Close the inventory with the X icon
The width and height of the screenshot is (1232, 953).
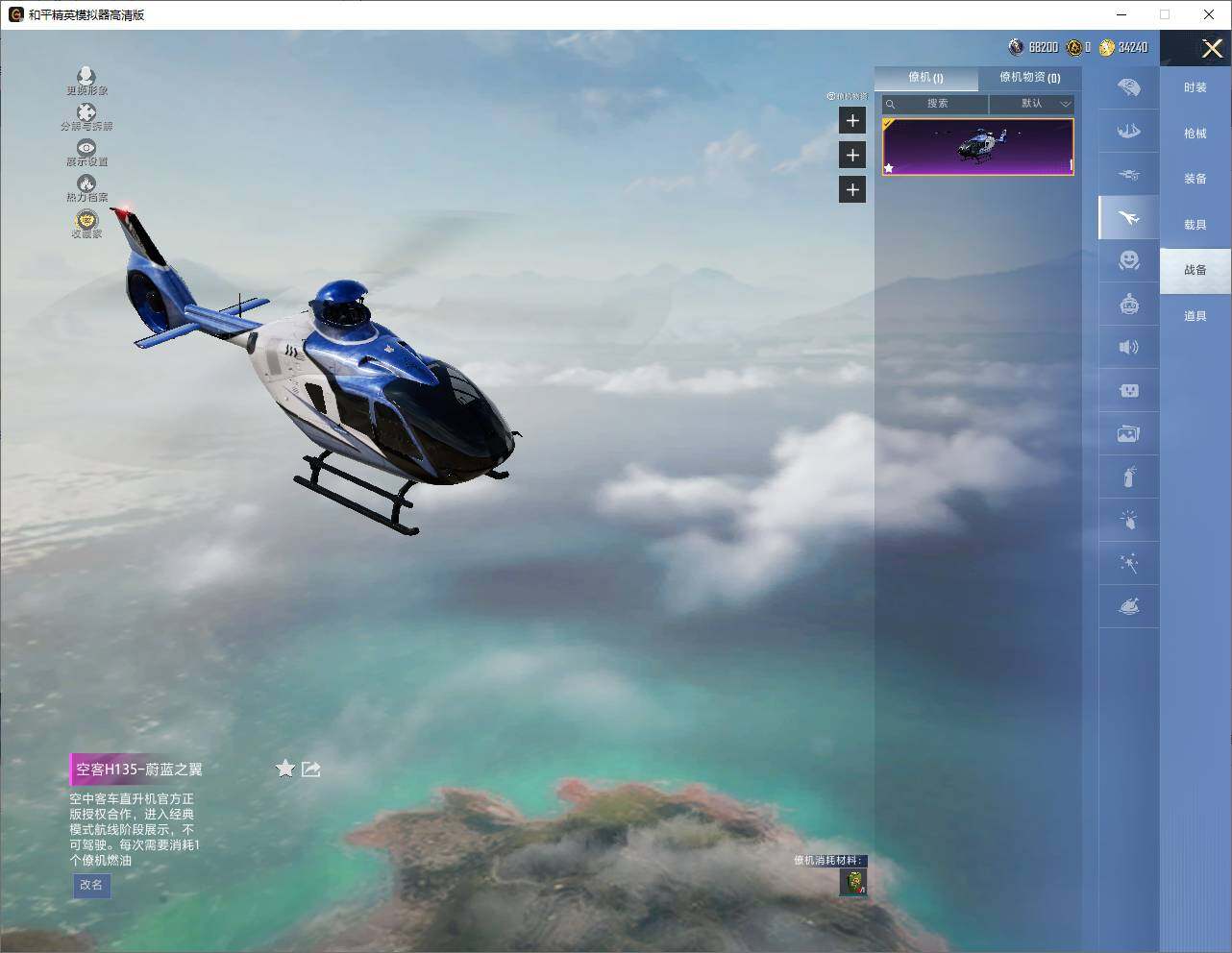(x=1212, y=48)
